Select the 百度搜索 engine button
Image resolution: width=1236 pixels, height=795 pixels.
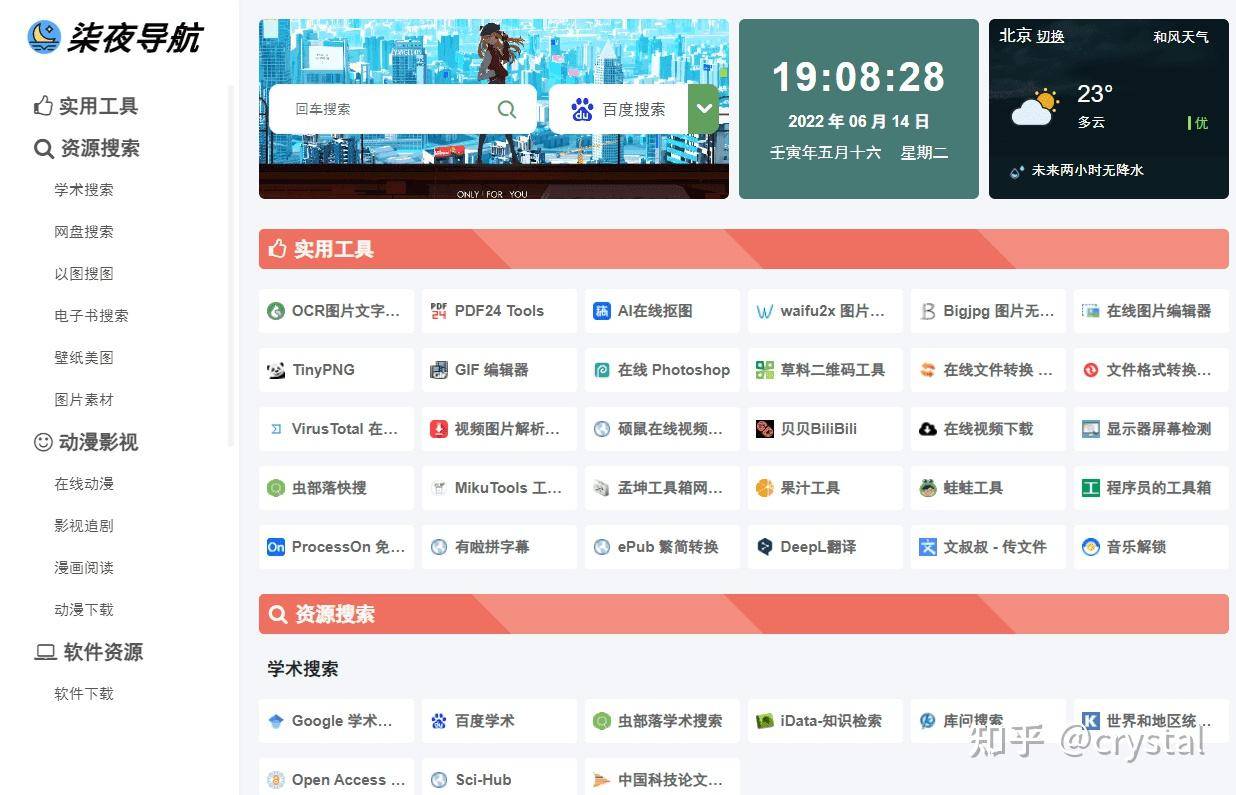(619, 109)
